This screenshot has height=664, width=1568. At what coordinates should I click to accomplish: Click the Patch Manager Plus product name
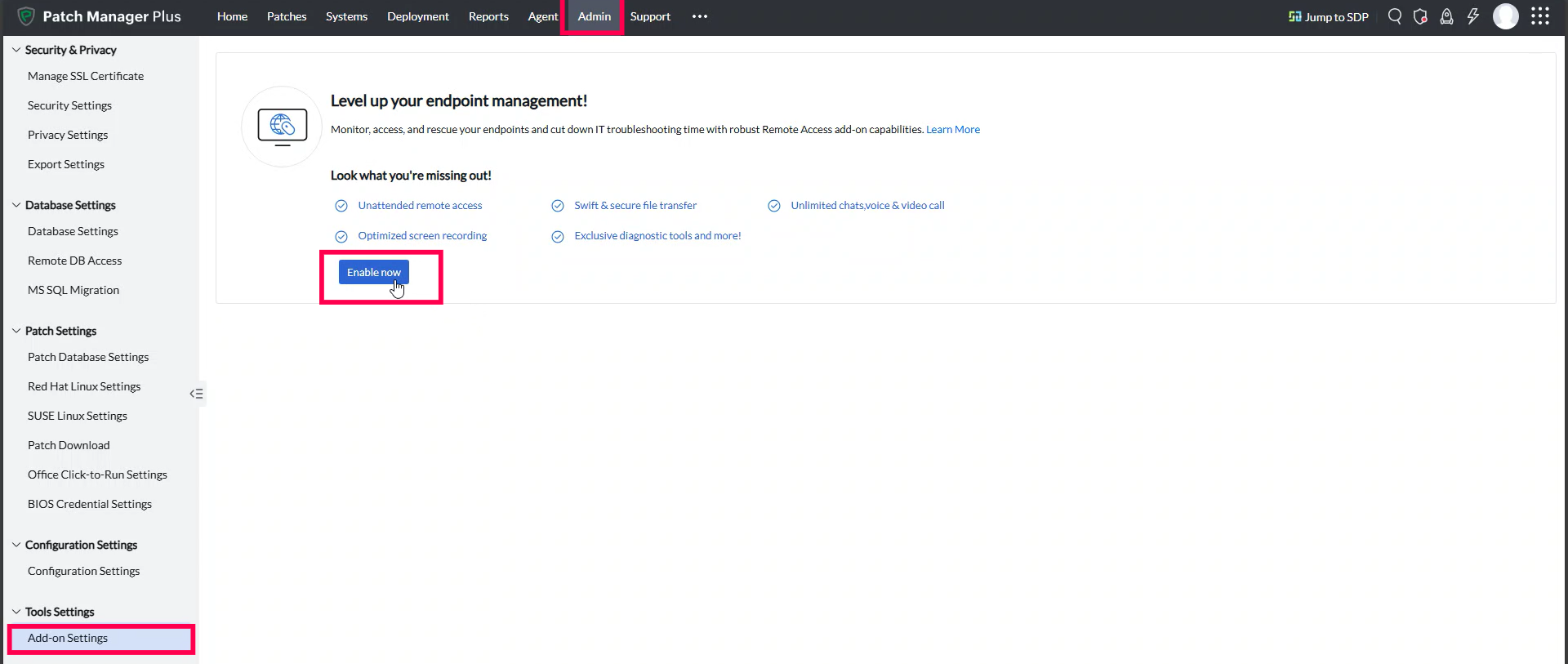[112, 16]
